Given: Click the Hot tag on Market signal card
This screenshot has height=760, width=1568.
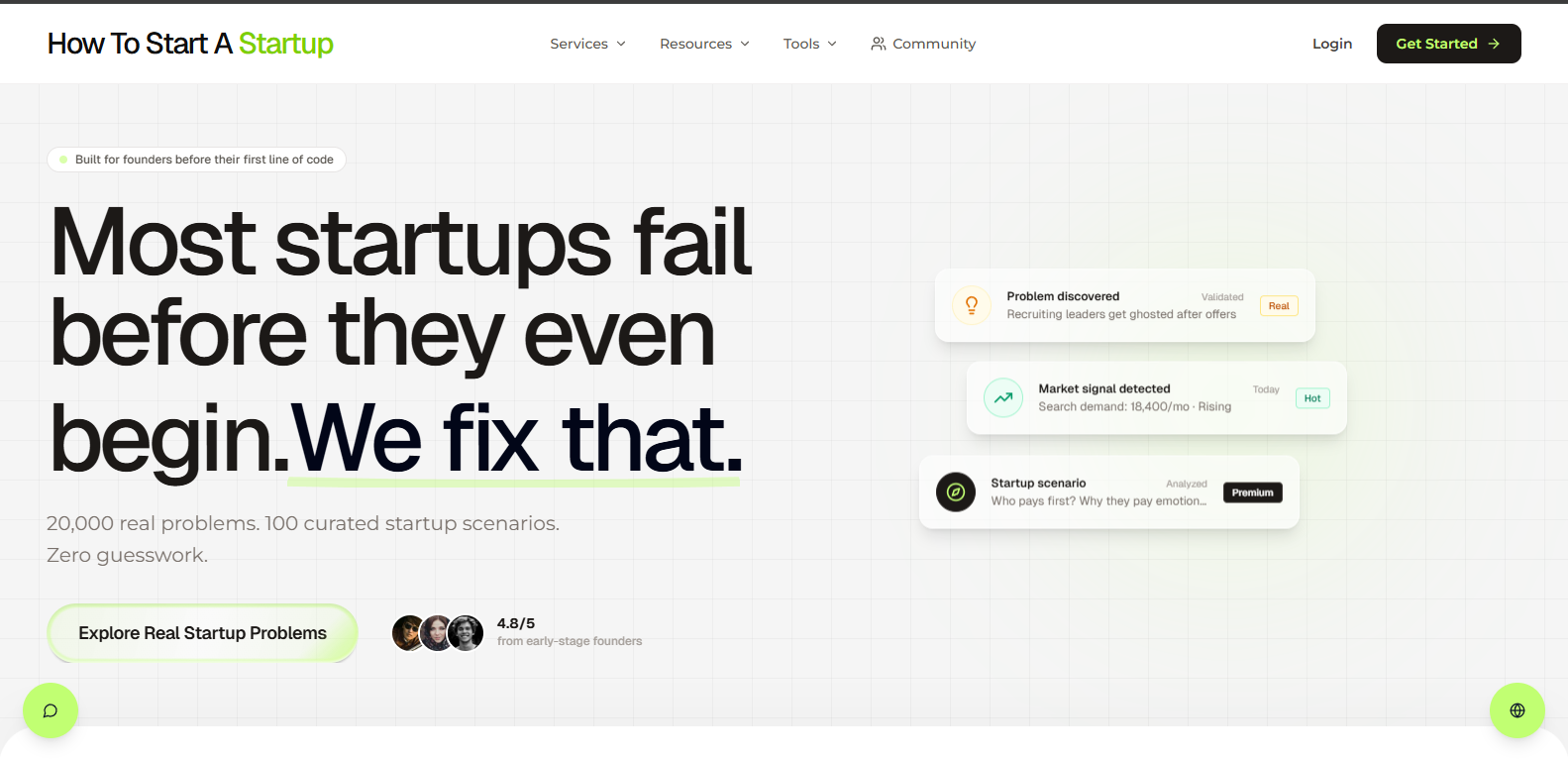Looking at the screenshot, I should 1312,398.
